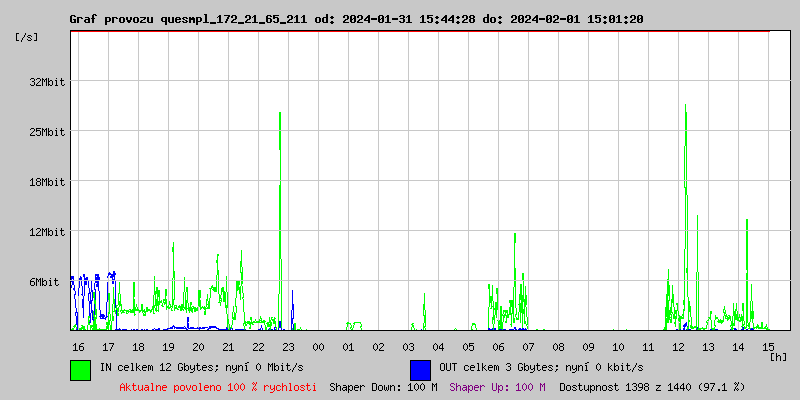Click the blue OUT traffic legend swatch
Image resolution: width=800 pixels, height=400 pixels.
420,369
